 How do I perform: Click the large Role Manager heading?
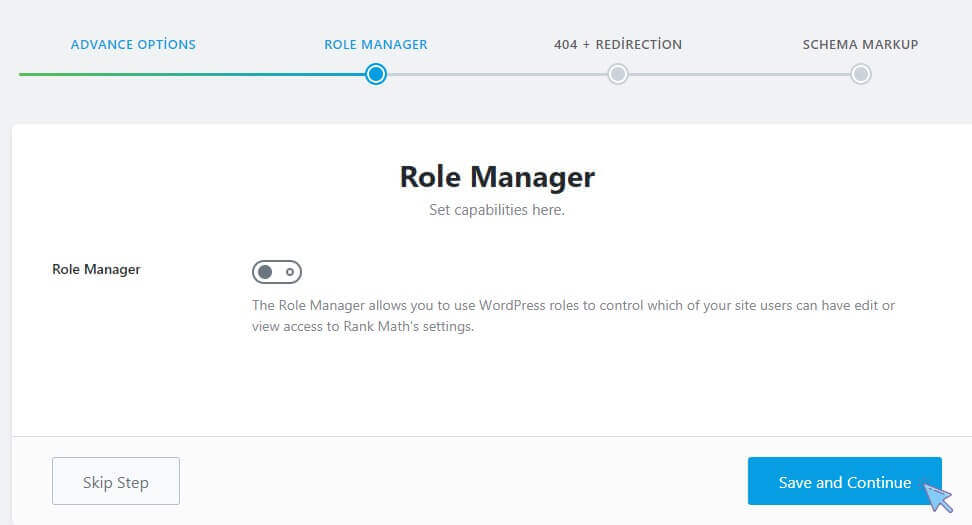tap(497, 177)
